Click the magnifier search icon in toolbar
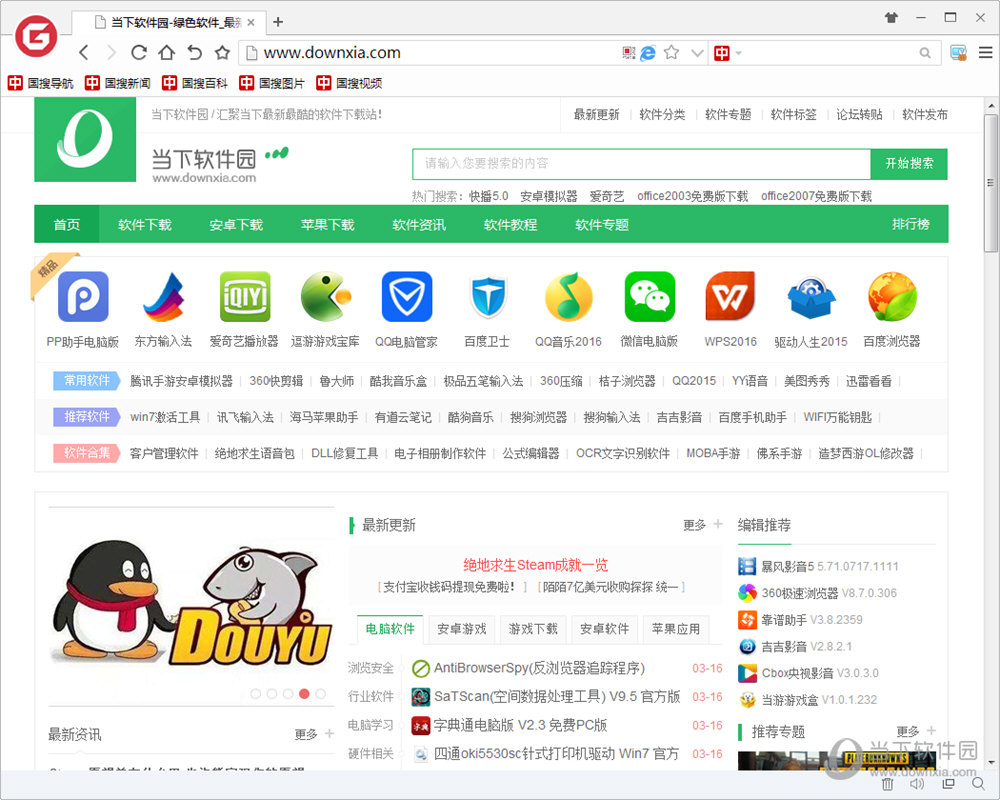1000x800 pixels. pos(925,53)
